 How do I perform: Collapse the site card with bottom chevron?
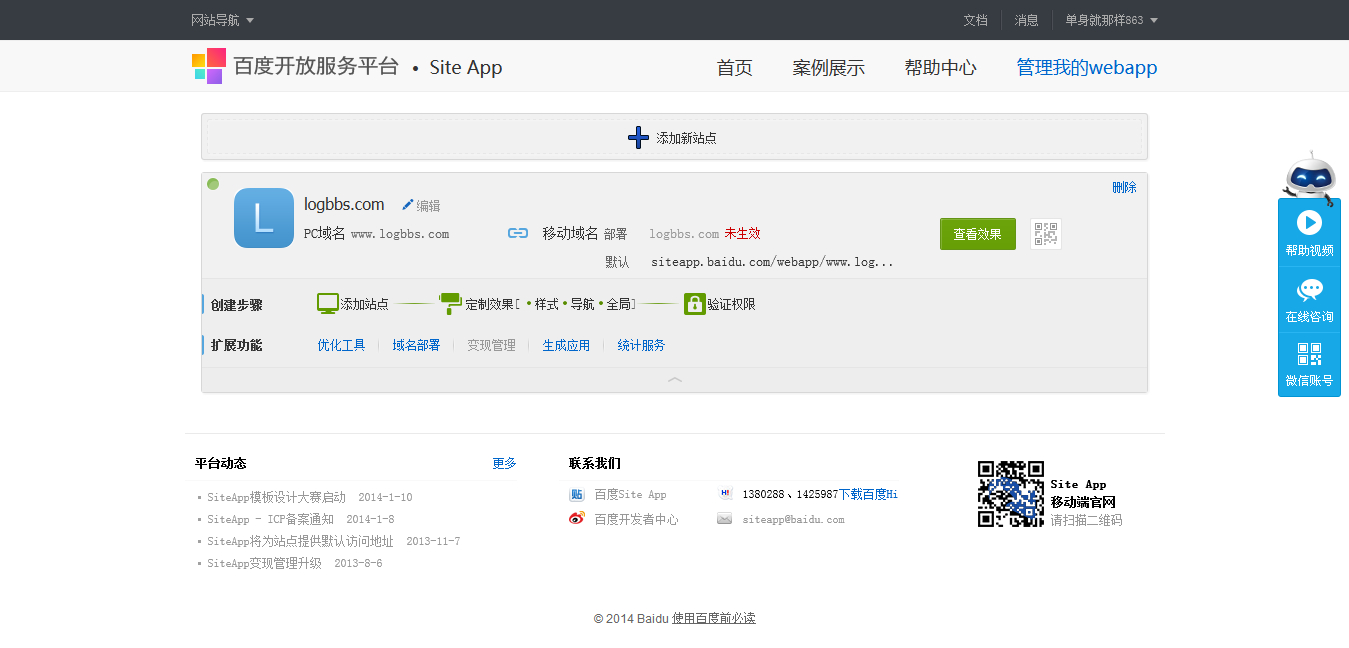pos(675,380)
